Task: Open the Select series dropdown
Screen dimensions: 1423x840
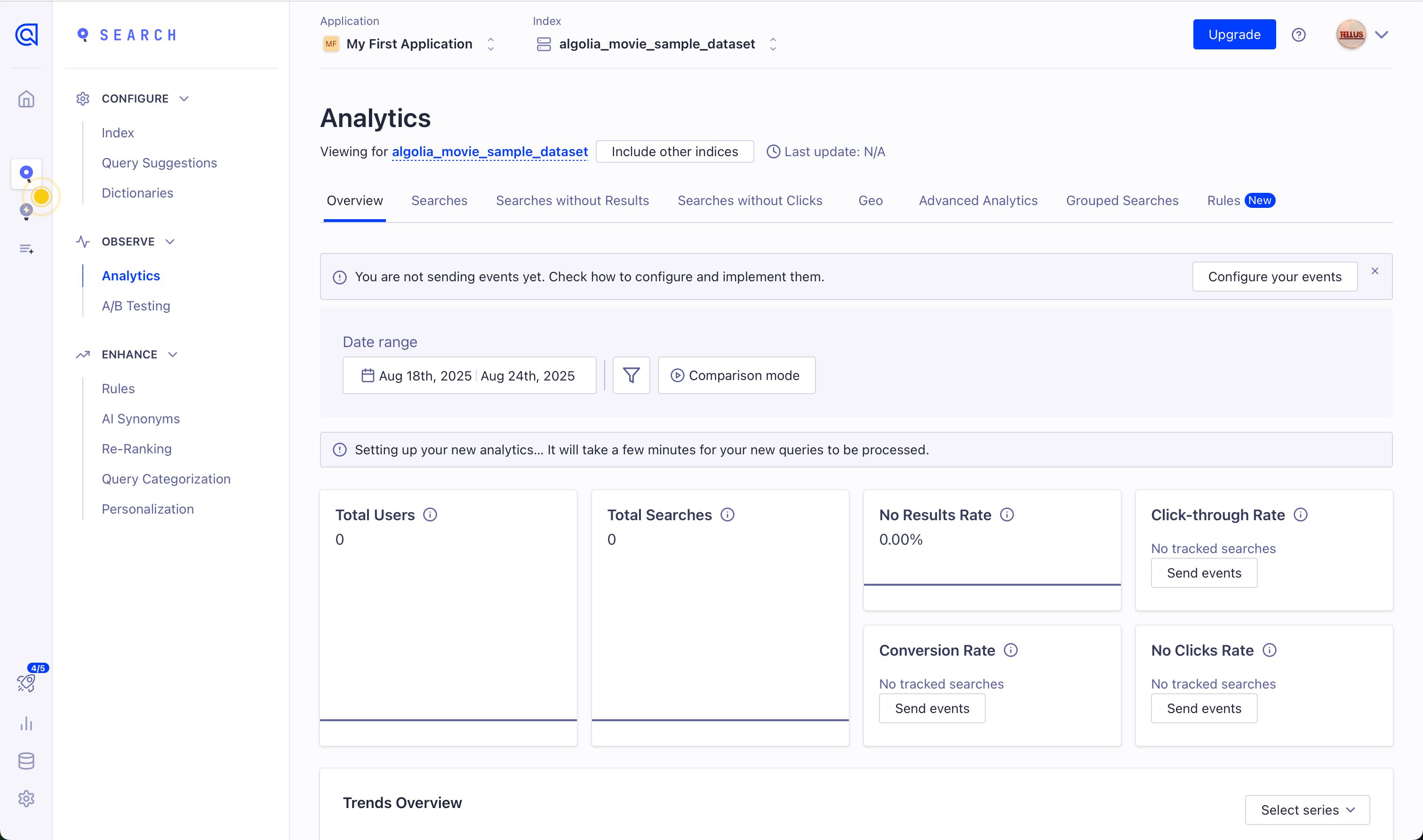Action: pyautogui.click(x=1307, y=810)
